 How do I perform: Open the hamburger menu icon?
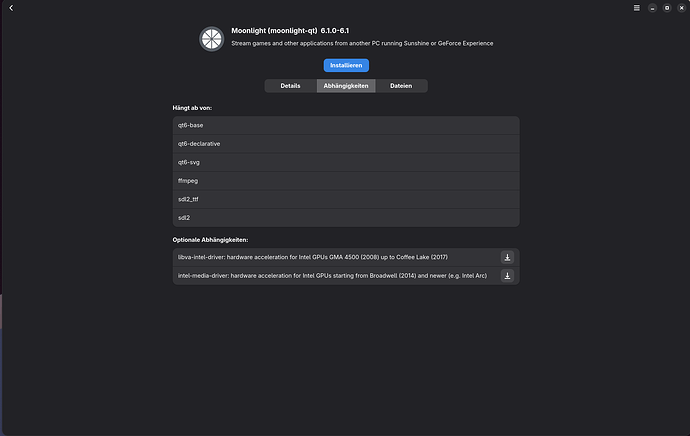636,8
